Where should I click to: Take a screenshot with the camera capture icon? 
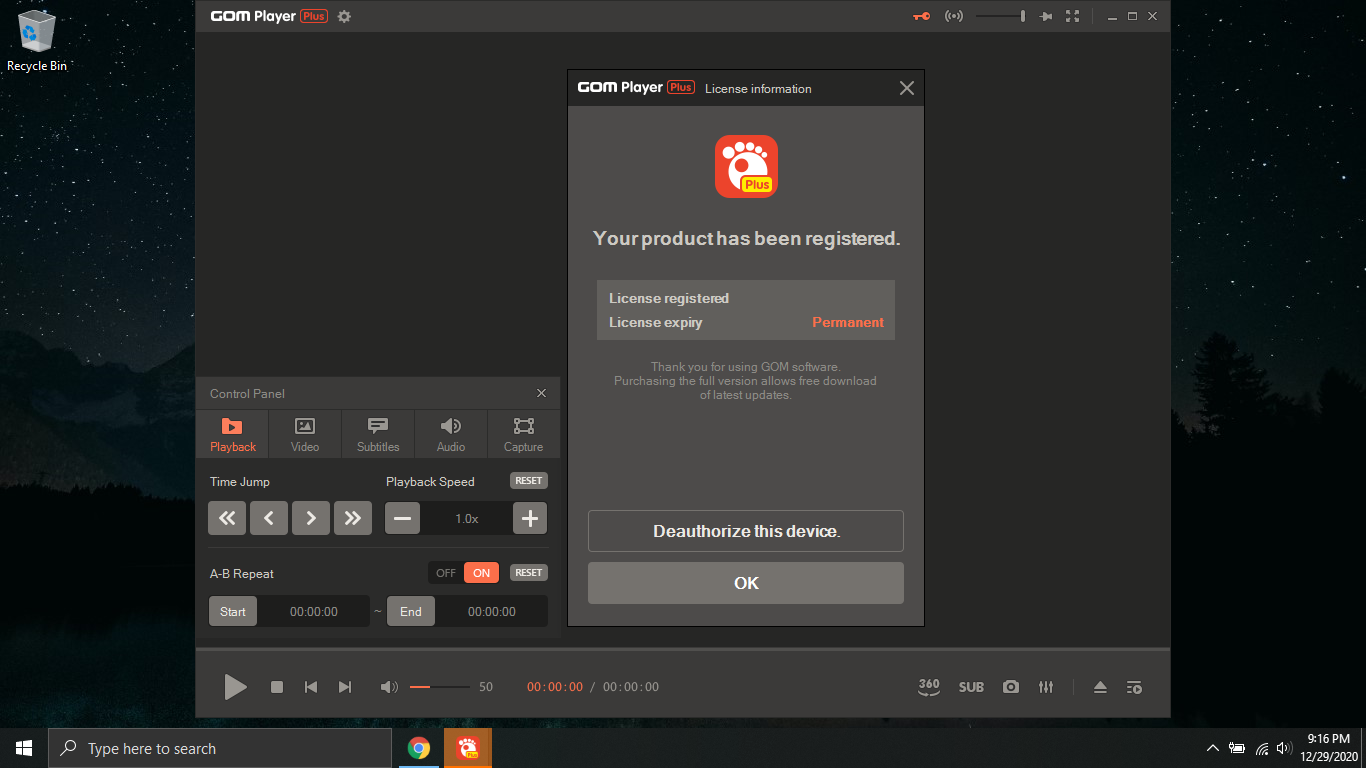1010,687
